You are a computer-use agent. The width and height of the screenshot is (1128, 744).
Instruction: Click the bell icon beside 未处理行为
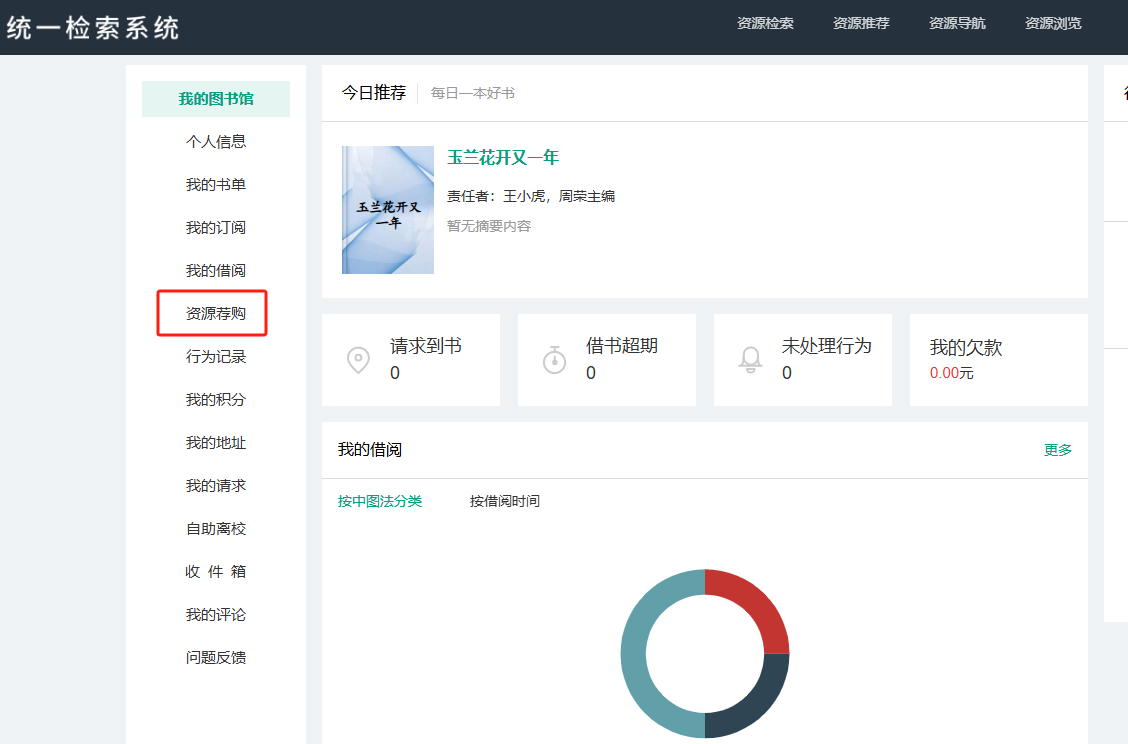(x=750, y=360)
